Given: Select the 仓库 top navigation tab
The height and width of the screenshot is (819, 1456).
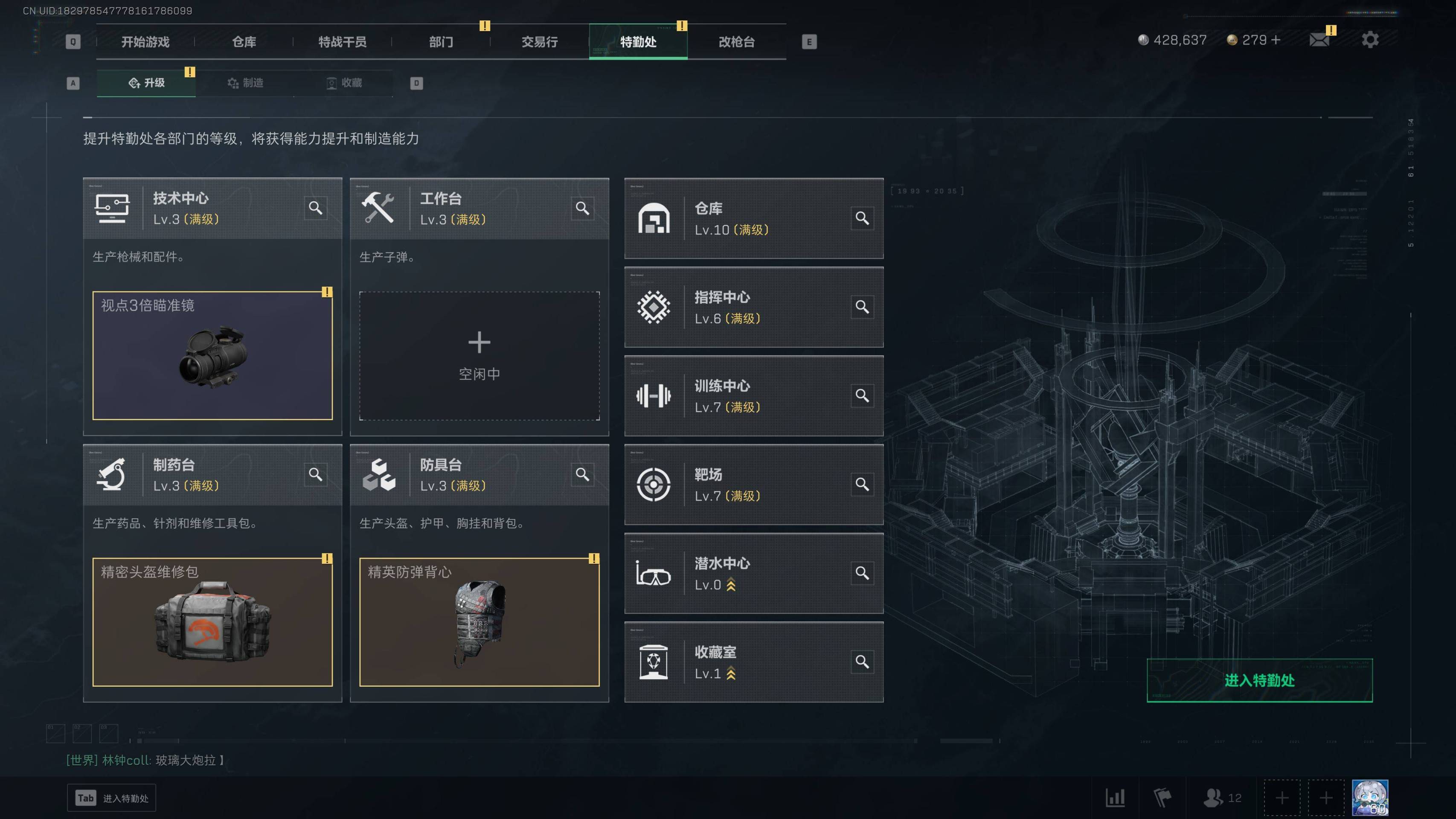Looking at the screenshot, I should click(244, 42).
